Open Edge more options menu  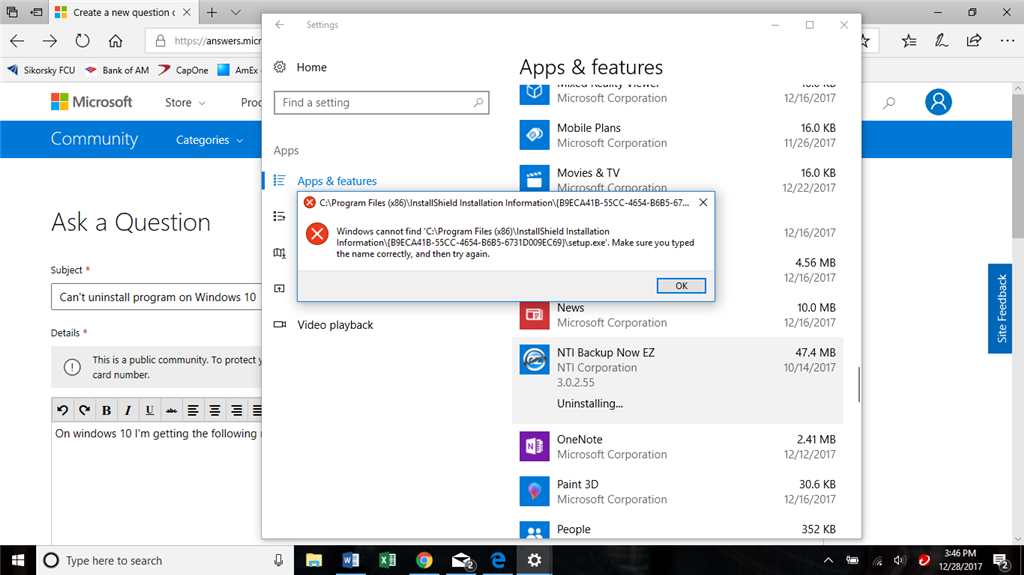pyautogui.click(x=1007, y=41)
